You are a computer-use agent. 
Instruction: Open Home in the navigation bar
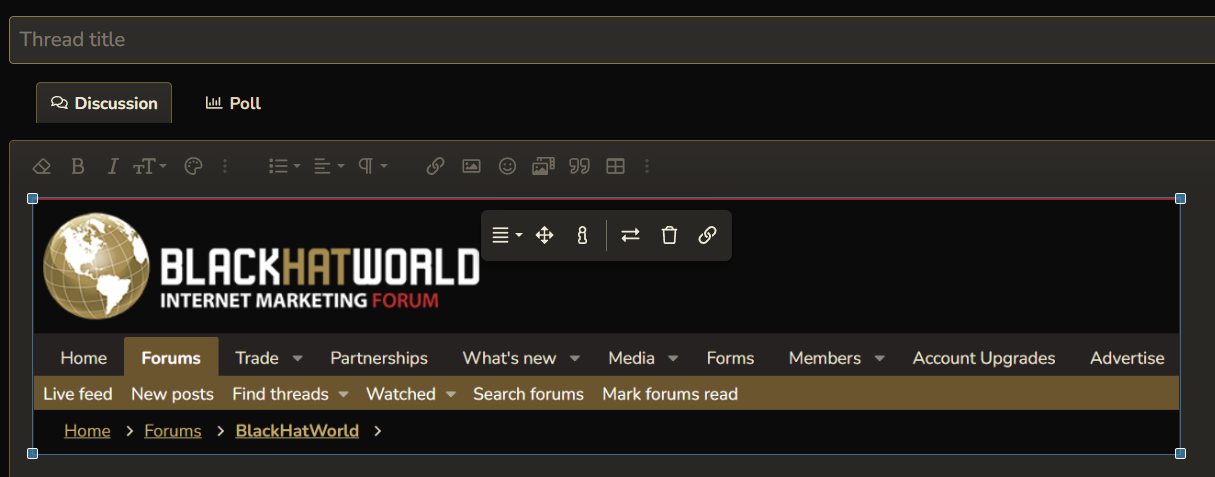click(x=84, y=358)
